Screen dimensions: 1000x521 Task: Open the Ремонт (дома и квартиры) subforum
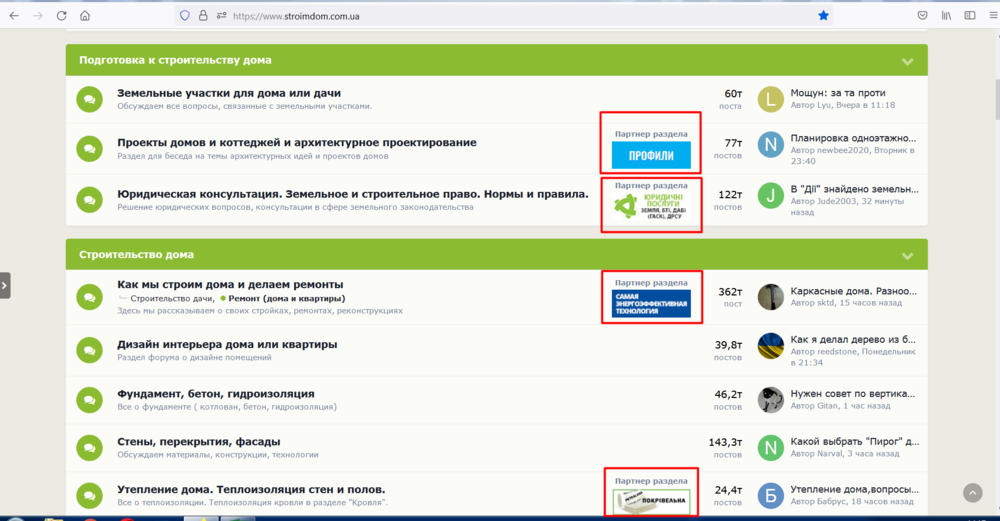tap(287, 298)
